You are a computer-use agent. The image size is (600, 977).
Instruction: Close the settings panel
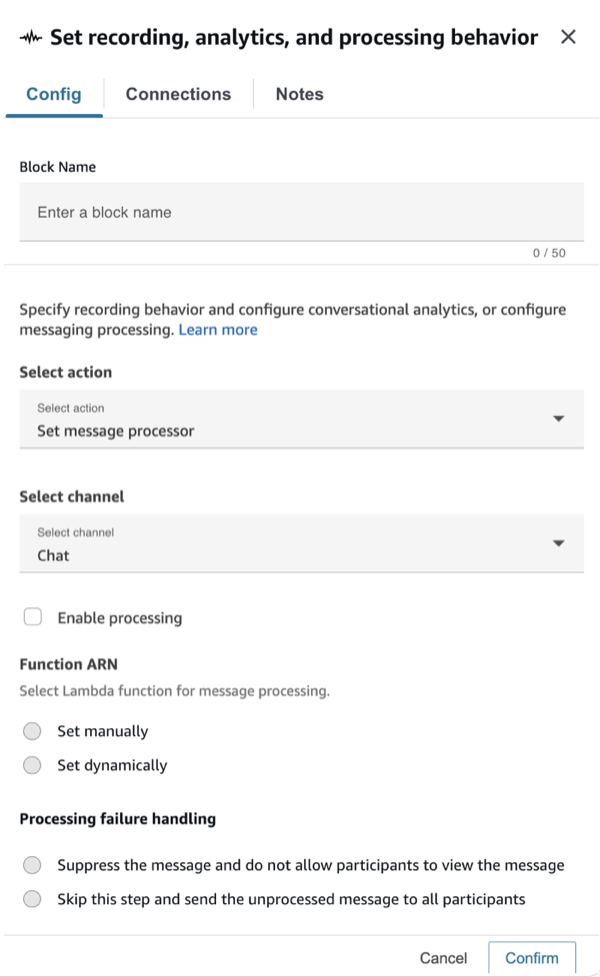tap(568, 37)
